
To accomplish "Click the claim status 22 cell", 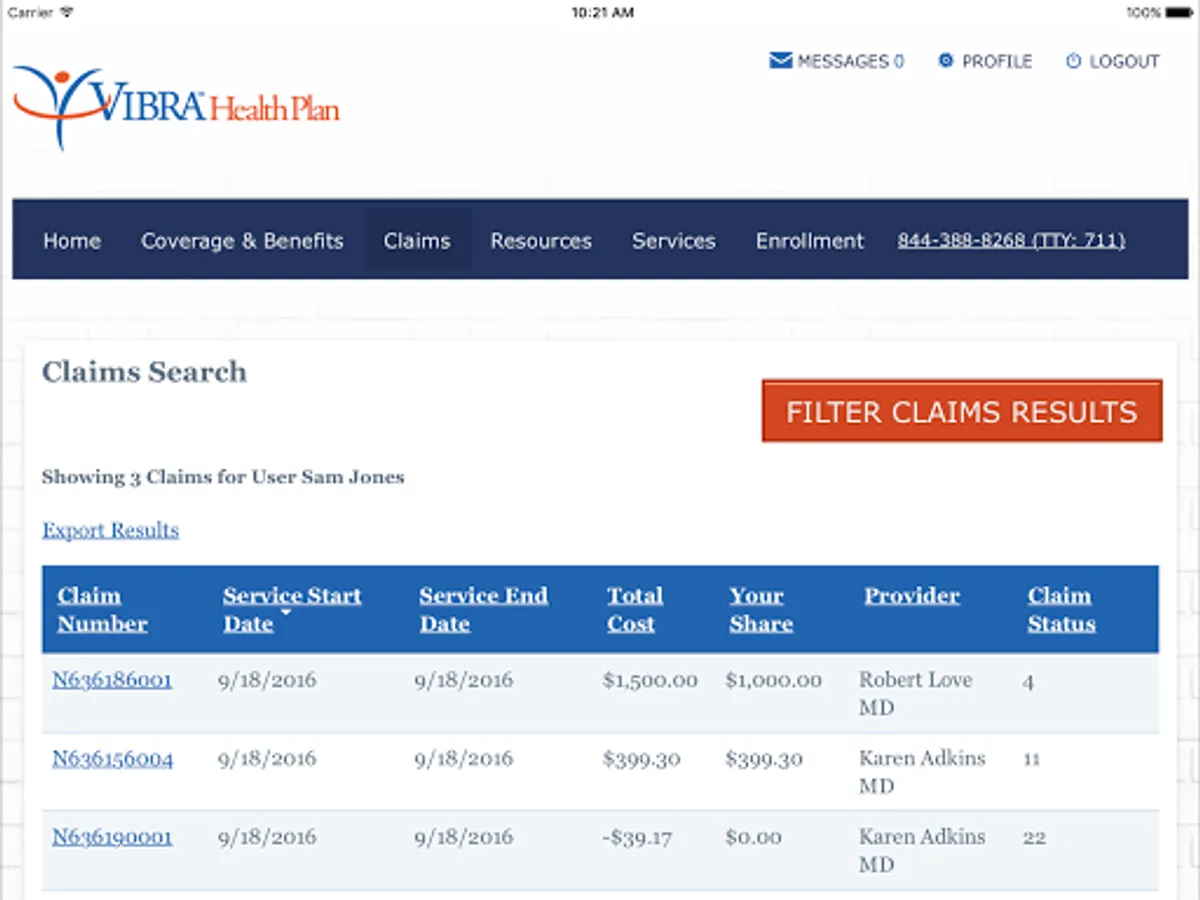I will [1034, 837].
